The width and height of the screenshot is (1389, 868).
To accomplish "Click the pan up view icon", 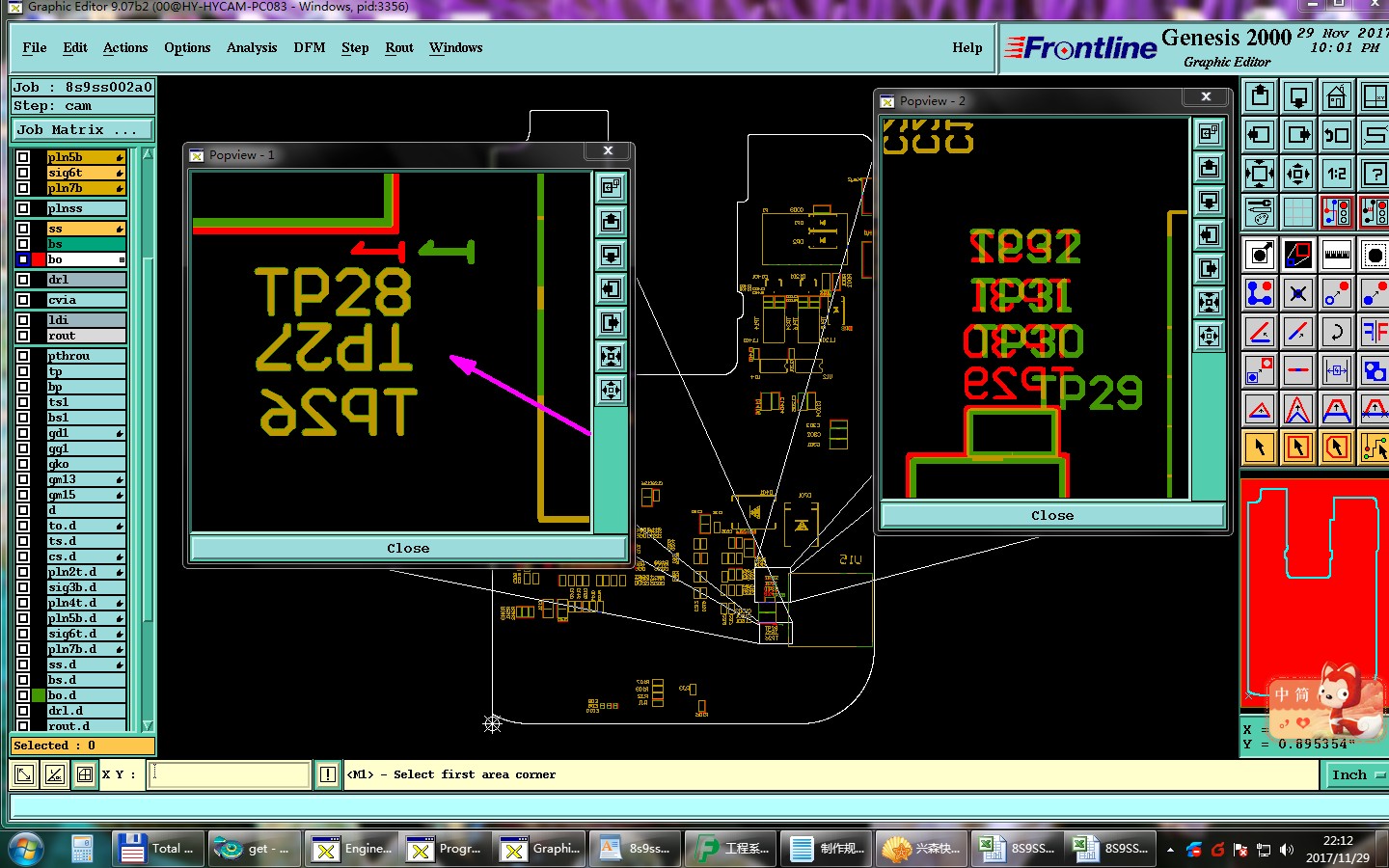I will pyautogui.click(x=1260, y=96).
